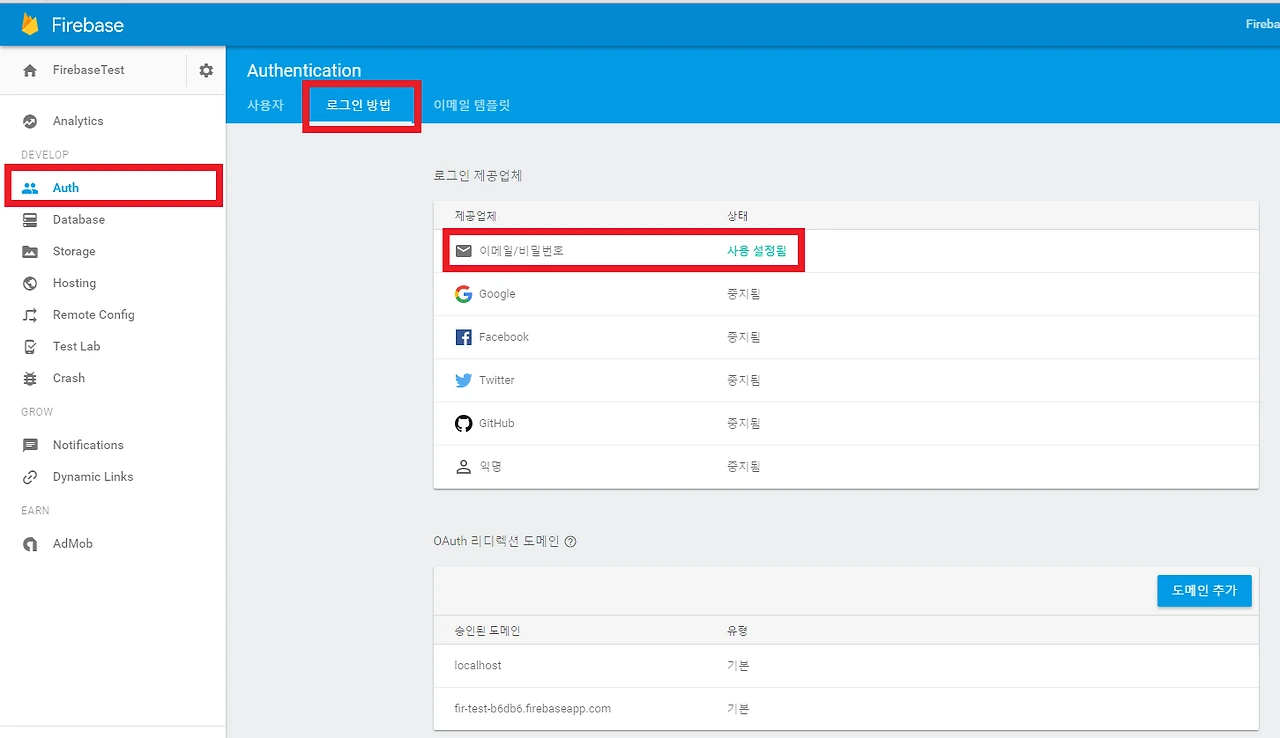
Task: Click the Hosting globe icon
Action: pos(30,283)
